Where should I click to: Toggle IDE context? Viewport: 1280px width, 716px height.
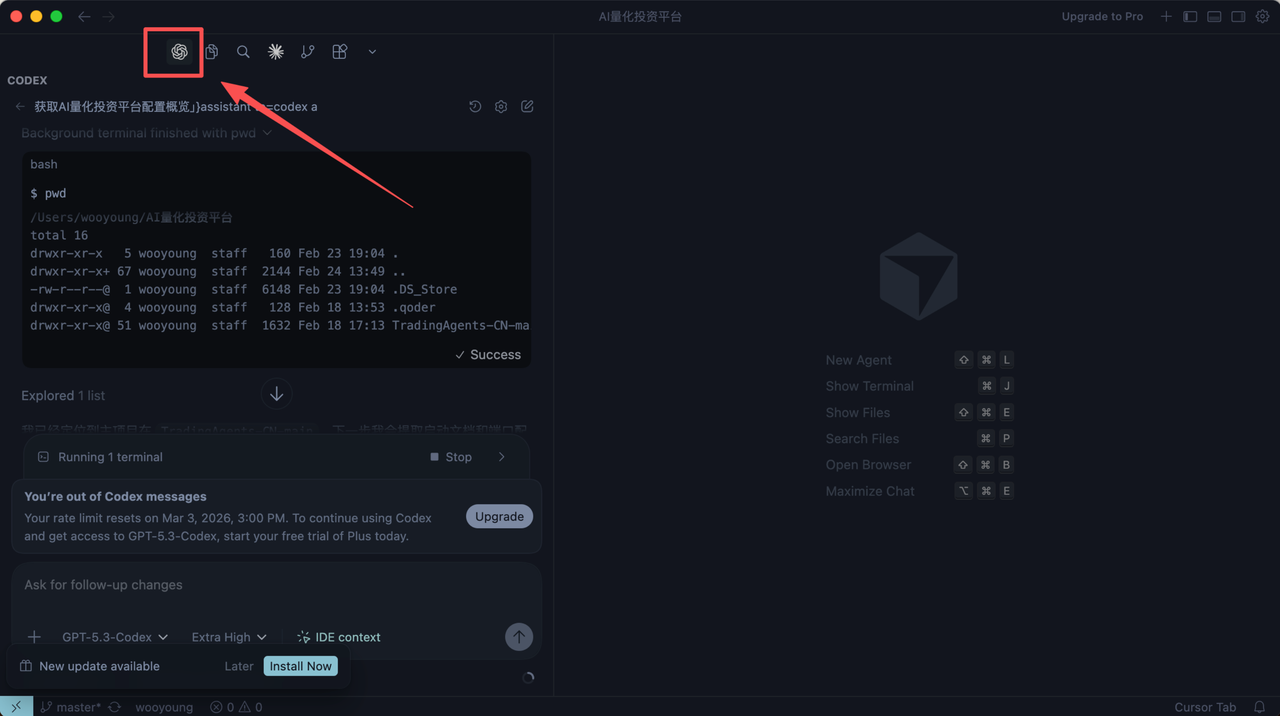point(338,637)
